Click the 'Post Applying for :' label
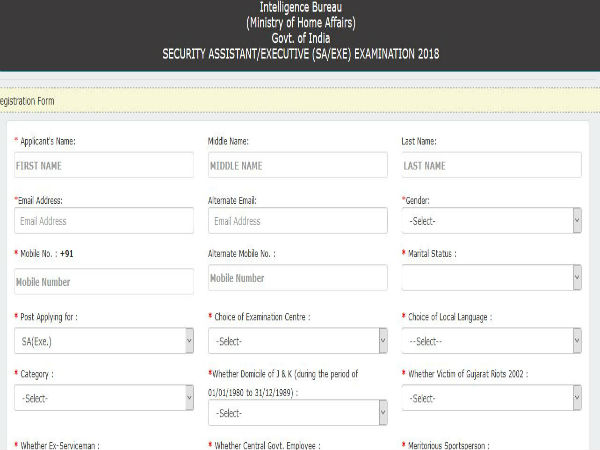Viewport: 600px width, 450px height. pyautogui.click(x=49, y=317)
